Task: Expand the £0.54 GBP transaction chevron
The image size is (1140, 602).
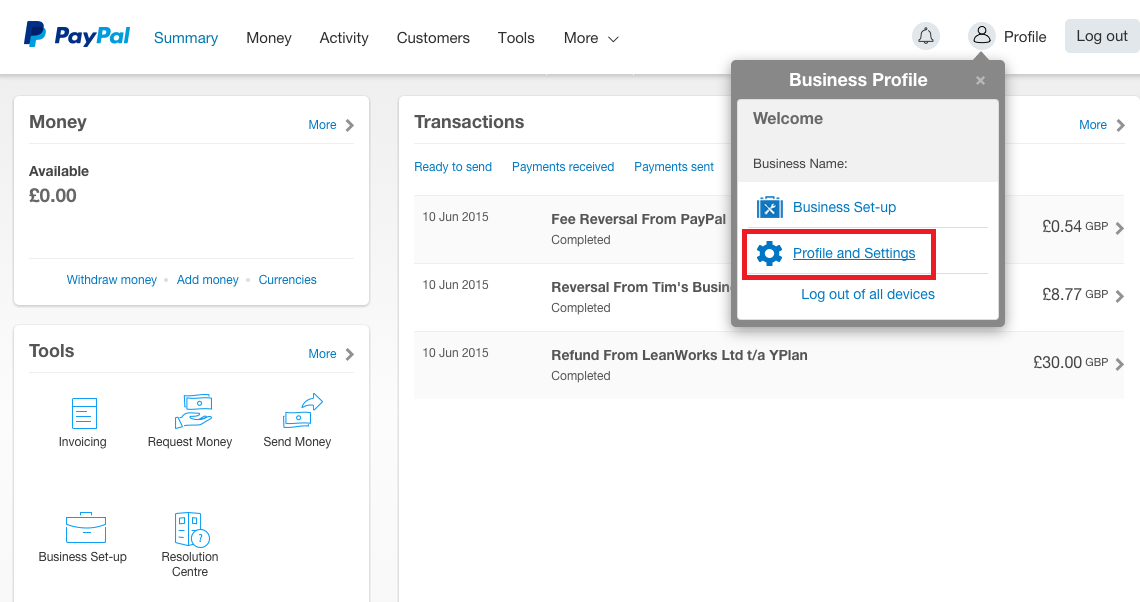Action: coord(1120,228)
